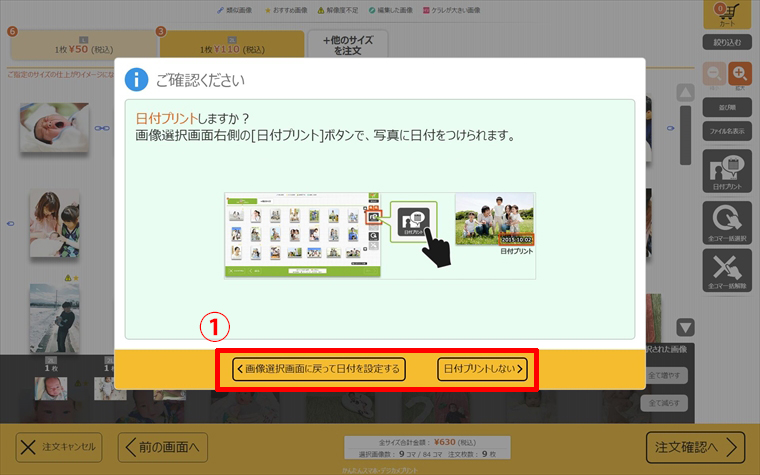Click the 全コマ一括選択 icon
Screen dimensions: 760x475
727,222
